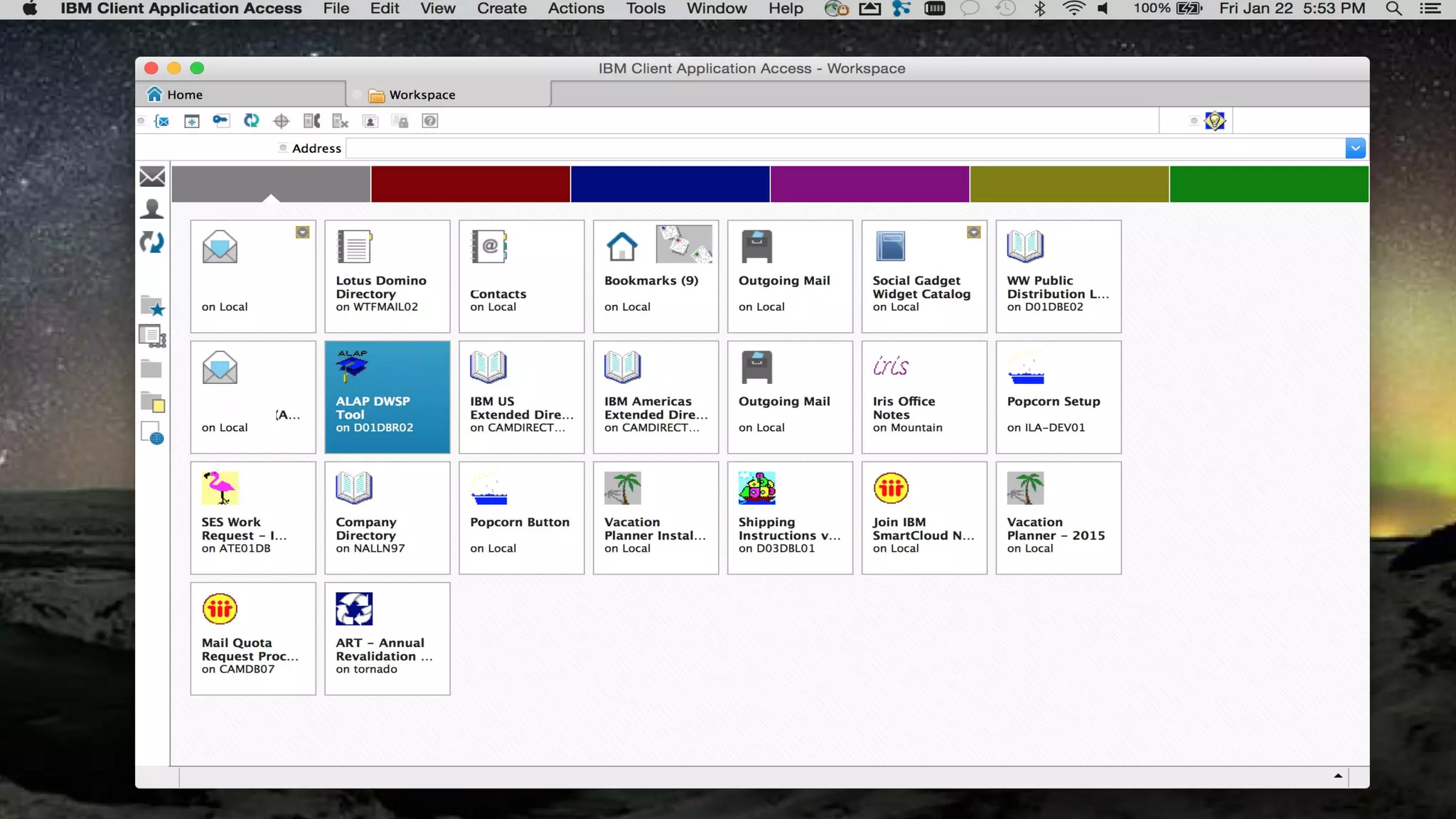The image size is (1456, 819).
Task: Click the blue key toolbar icon
Action: (221, 121)
